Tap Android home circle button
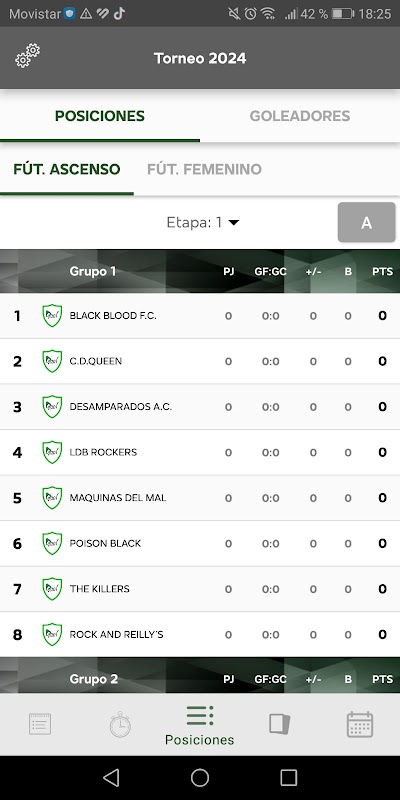Image resolution: width=400 pixels, height=800 pixels. click(x=200, y=778)
